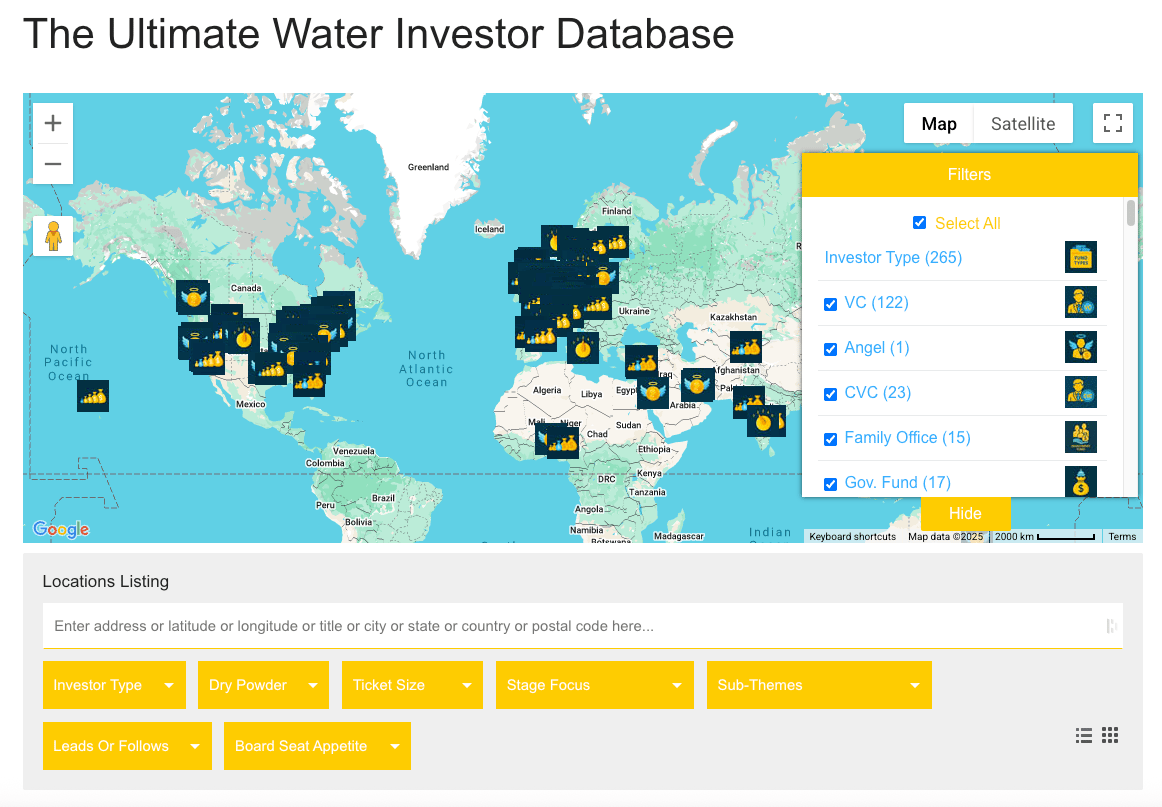Click the CVC investor icon in Filters
Screen dimensions: 1162x807
point(1080,393)
